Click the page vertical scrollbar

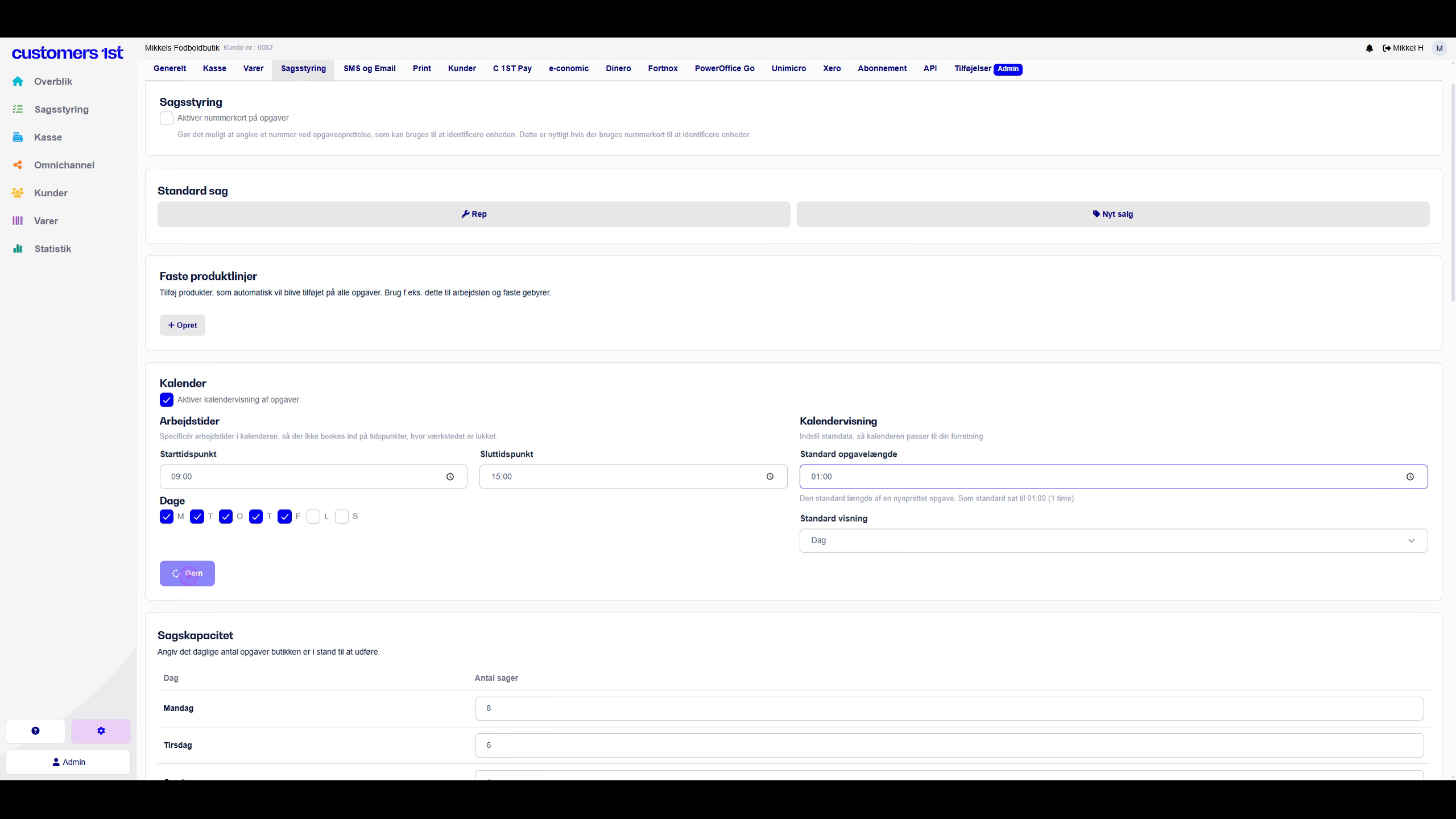1453,193
